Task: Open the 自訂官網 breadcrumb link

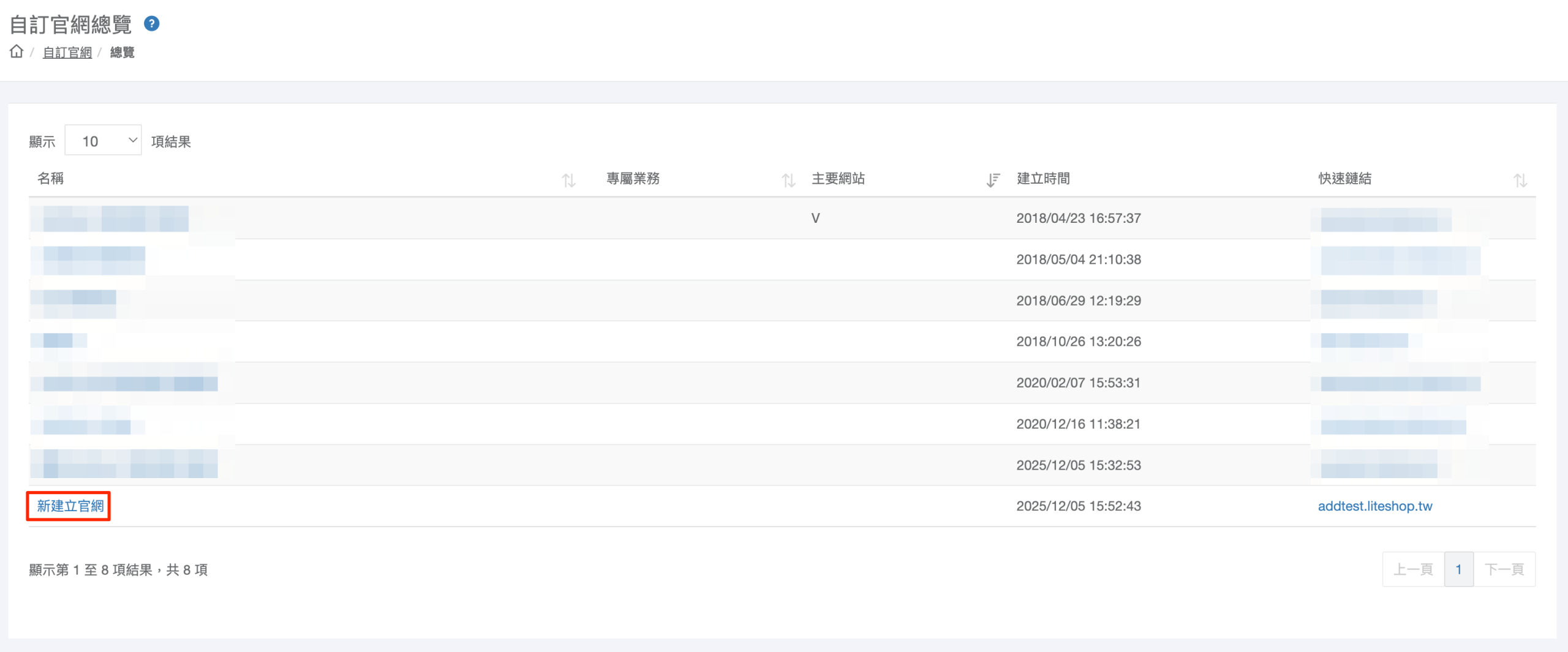Action: coord(67,53)
